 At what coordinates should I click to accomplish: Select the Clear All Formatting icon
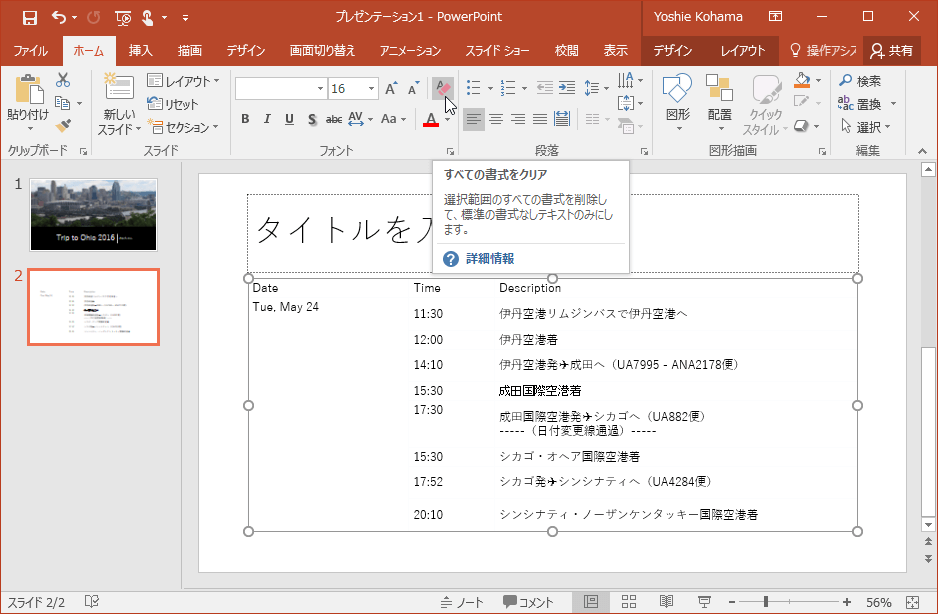pyautogui.click(x=442, y=88)
